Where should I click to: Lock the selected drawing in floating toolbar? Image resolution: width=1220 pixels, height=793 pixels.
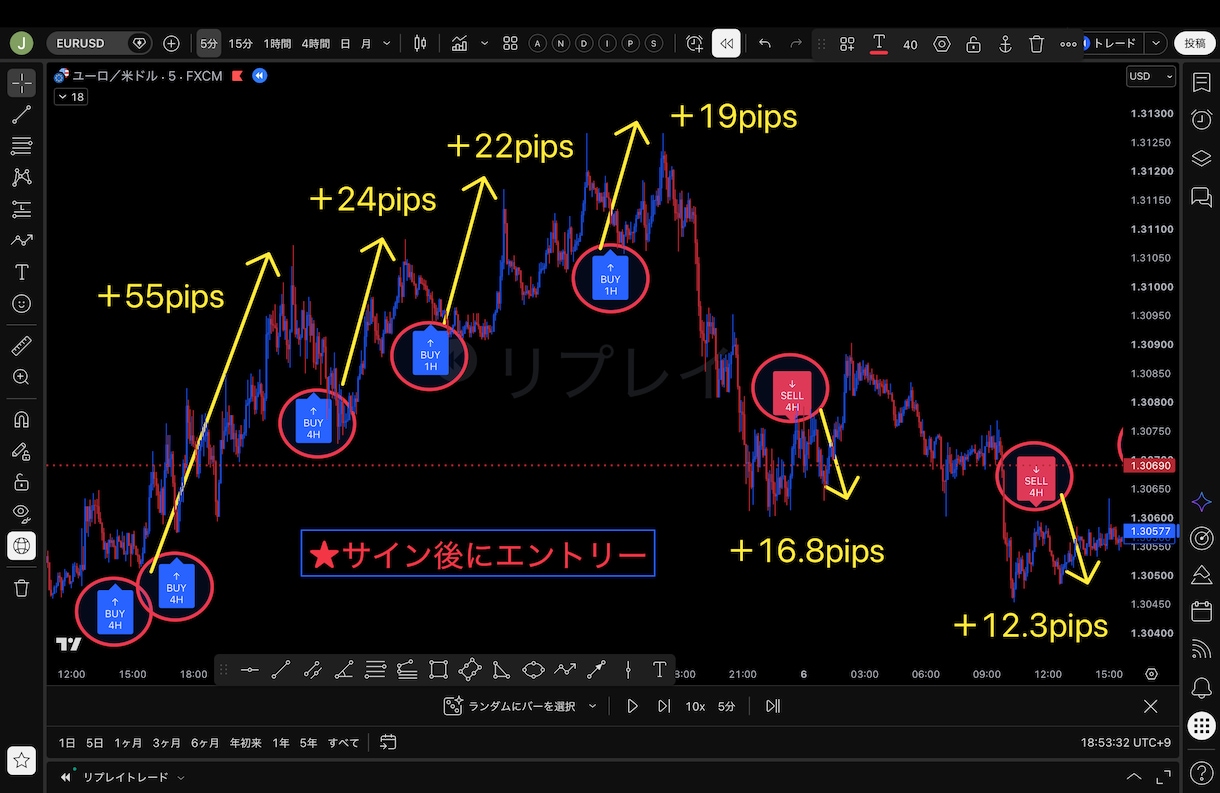973,44
